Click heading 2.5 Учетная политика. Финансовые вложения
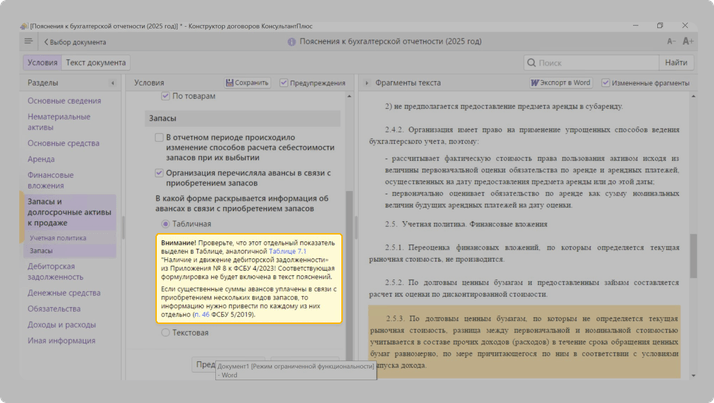Image resolution: width=714 pixels, height=403 pixels. 466,224
